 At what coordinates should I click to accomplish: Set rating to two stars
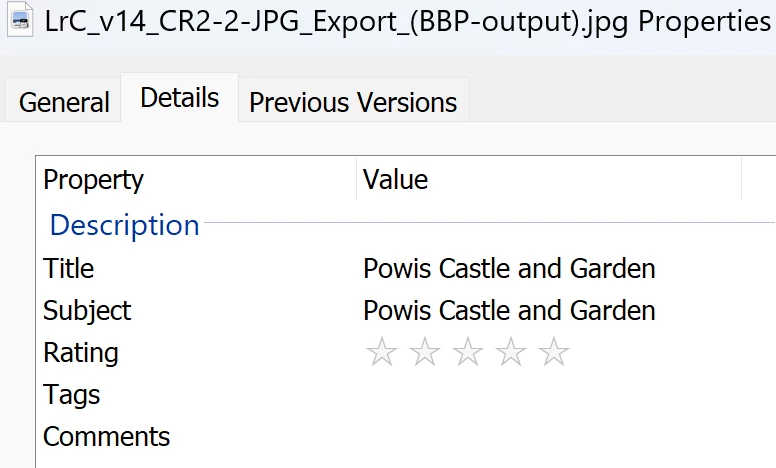(x=424, y=353)
